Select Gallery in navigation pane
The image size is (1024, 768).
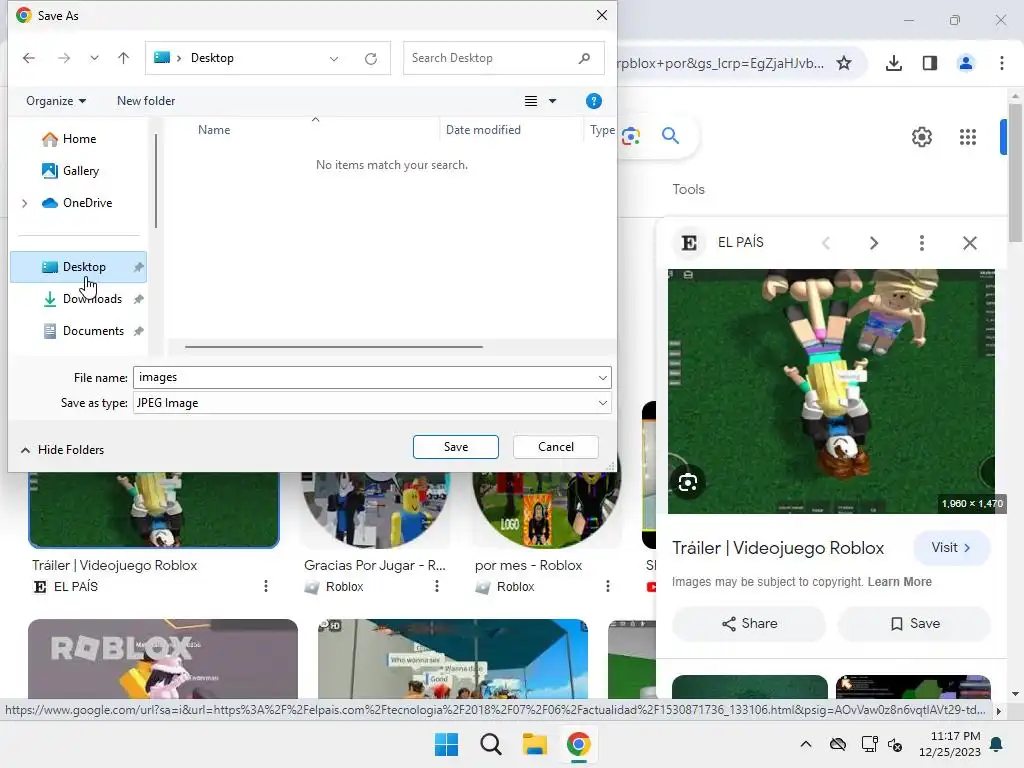(80, 170)
